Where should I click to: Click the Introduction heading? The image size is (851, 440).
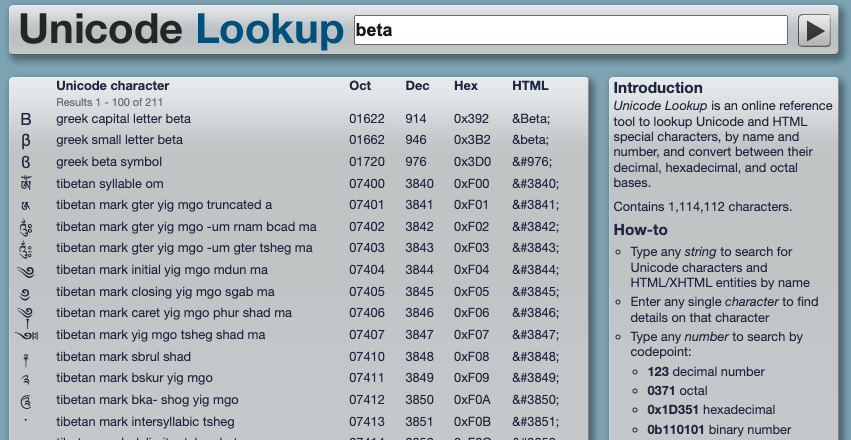658,88
